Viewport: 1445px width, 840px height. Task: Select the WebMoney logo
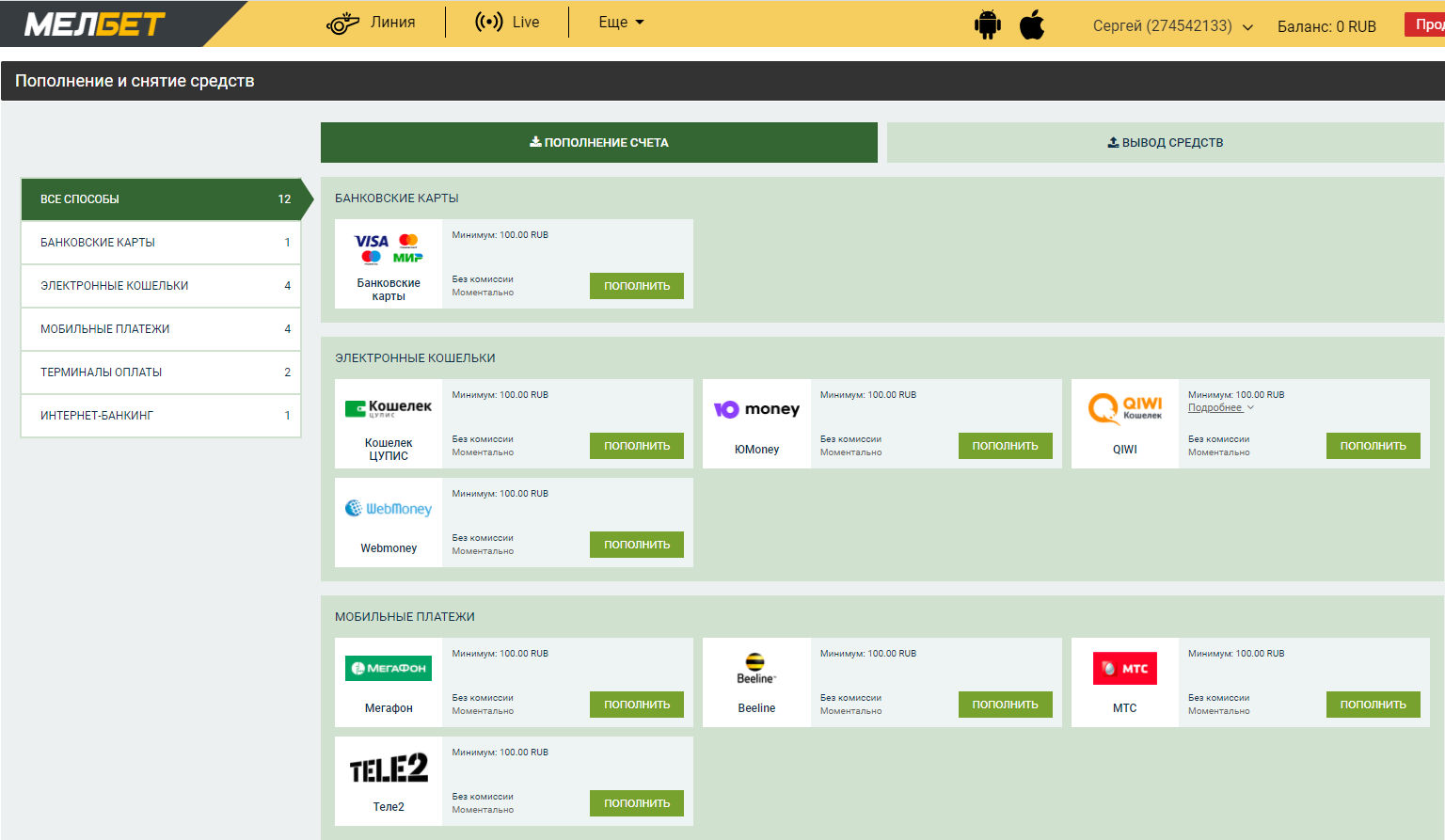coord(389,508)
